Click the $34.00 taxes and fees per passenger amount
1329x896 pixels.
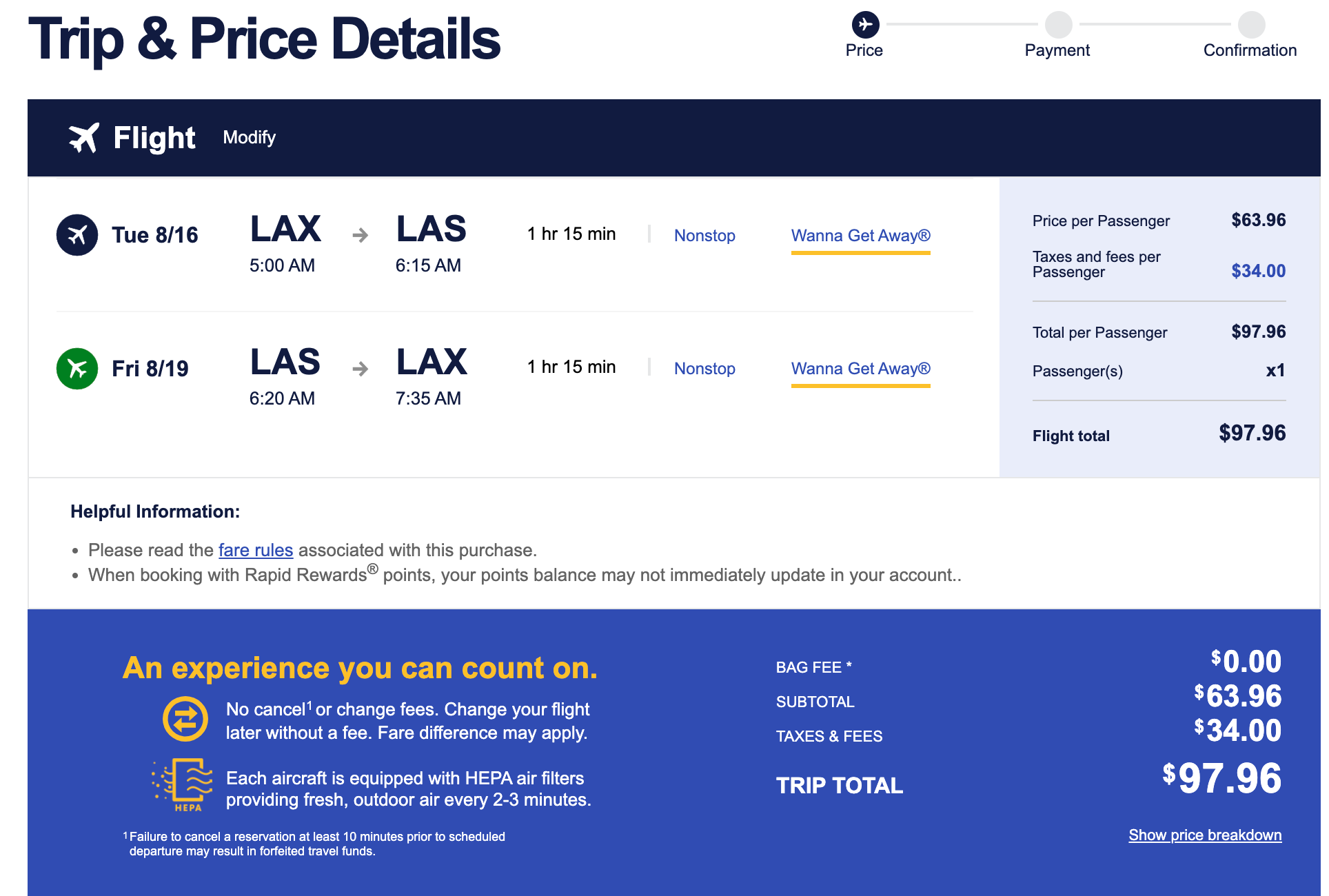point(1258,271)
